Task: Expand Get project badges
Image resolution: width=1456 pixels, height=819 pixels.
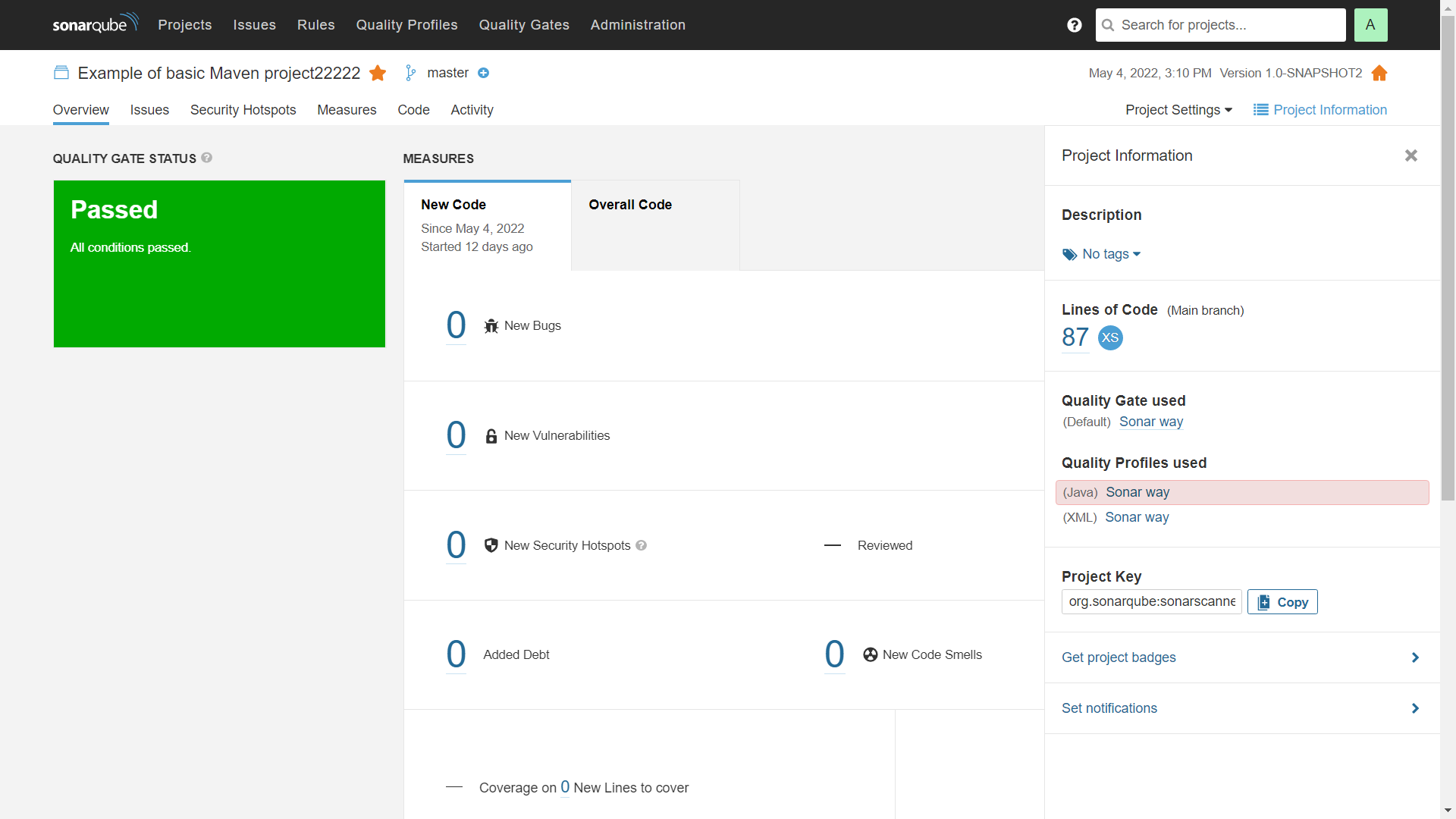Action: tap(1242, 657)
